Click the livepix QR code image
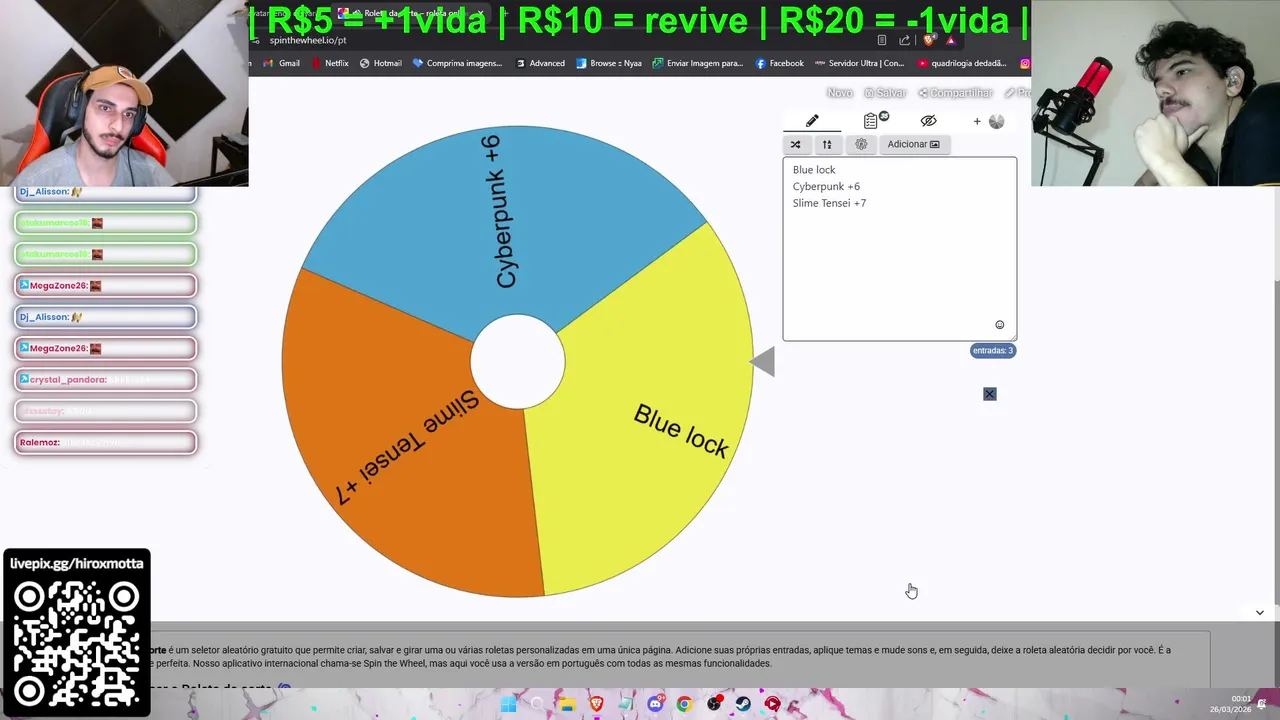 click(x=77, y=645)
